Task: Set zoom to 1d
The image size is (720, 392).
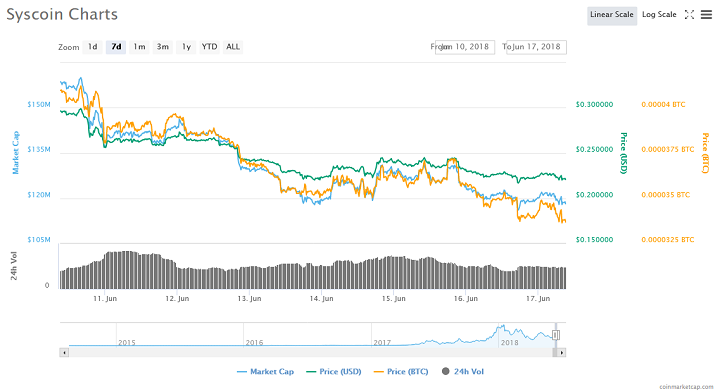Action: pos(92,47)
